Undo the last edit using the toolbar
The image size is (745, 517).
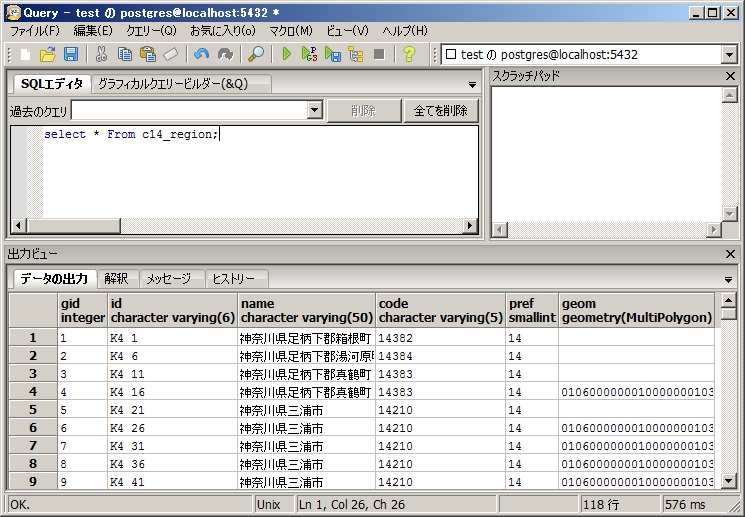pyautogui.click(x=202, y=54)
